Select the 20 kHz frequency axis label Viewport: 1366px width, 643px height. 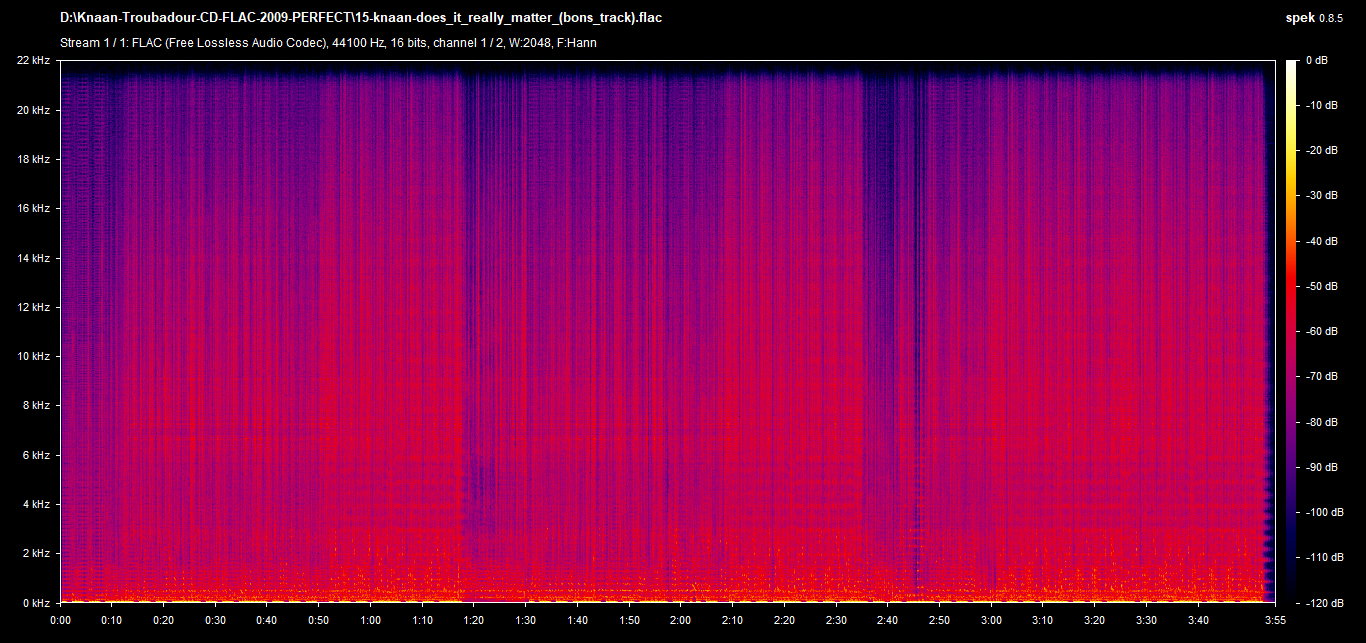coord(33,110)
